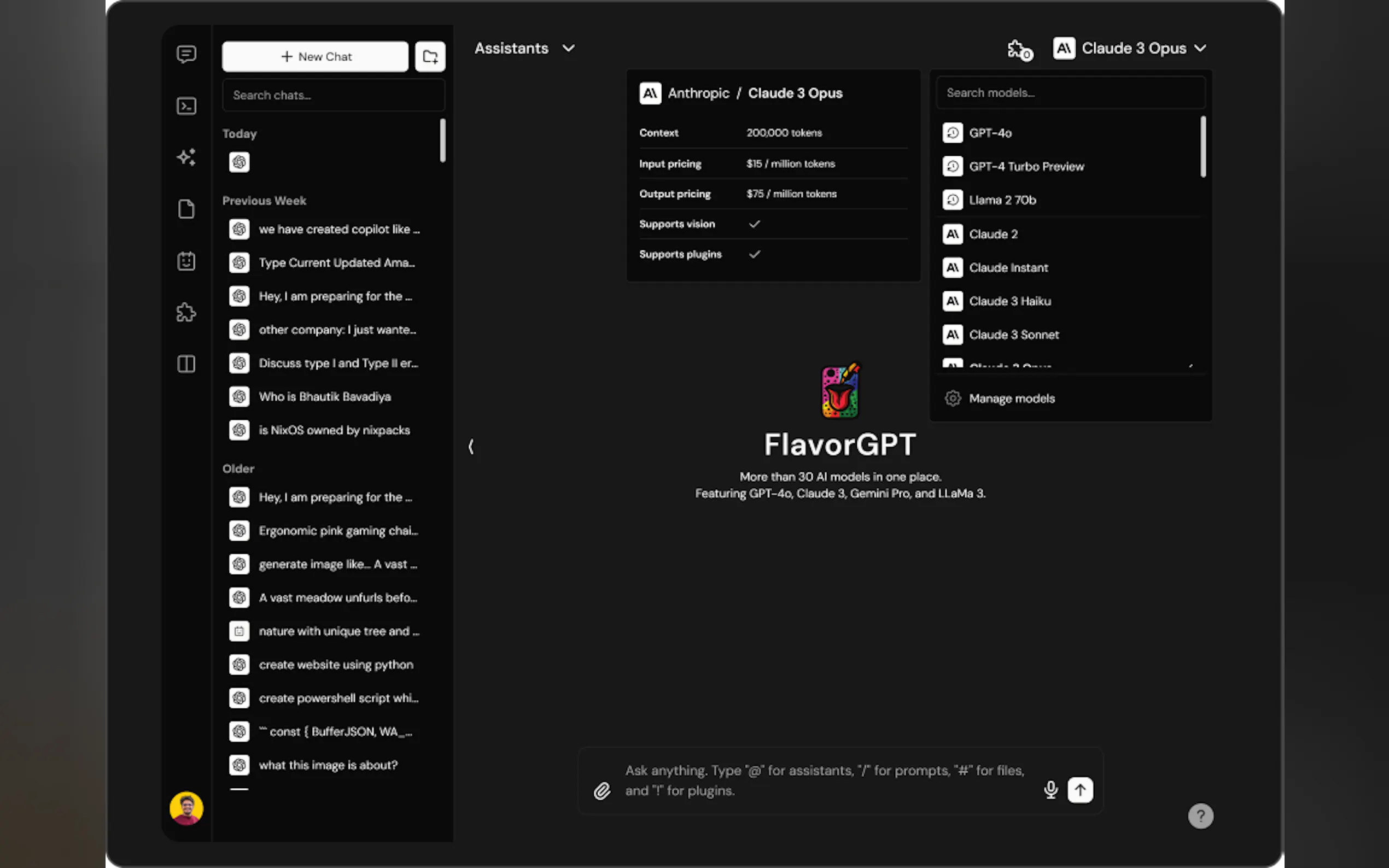This screenshot has height=868, width=1389.
Task: Open the plugins puzzle icon in sidebar
Action: [x=186, y=312]
